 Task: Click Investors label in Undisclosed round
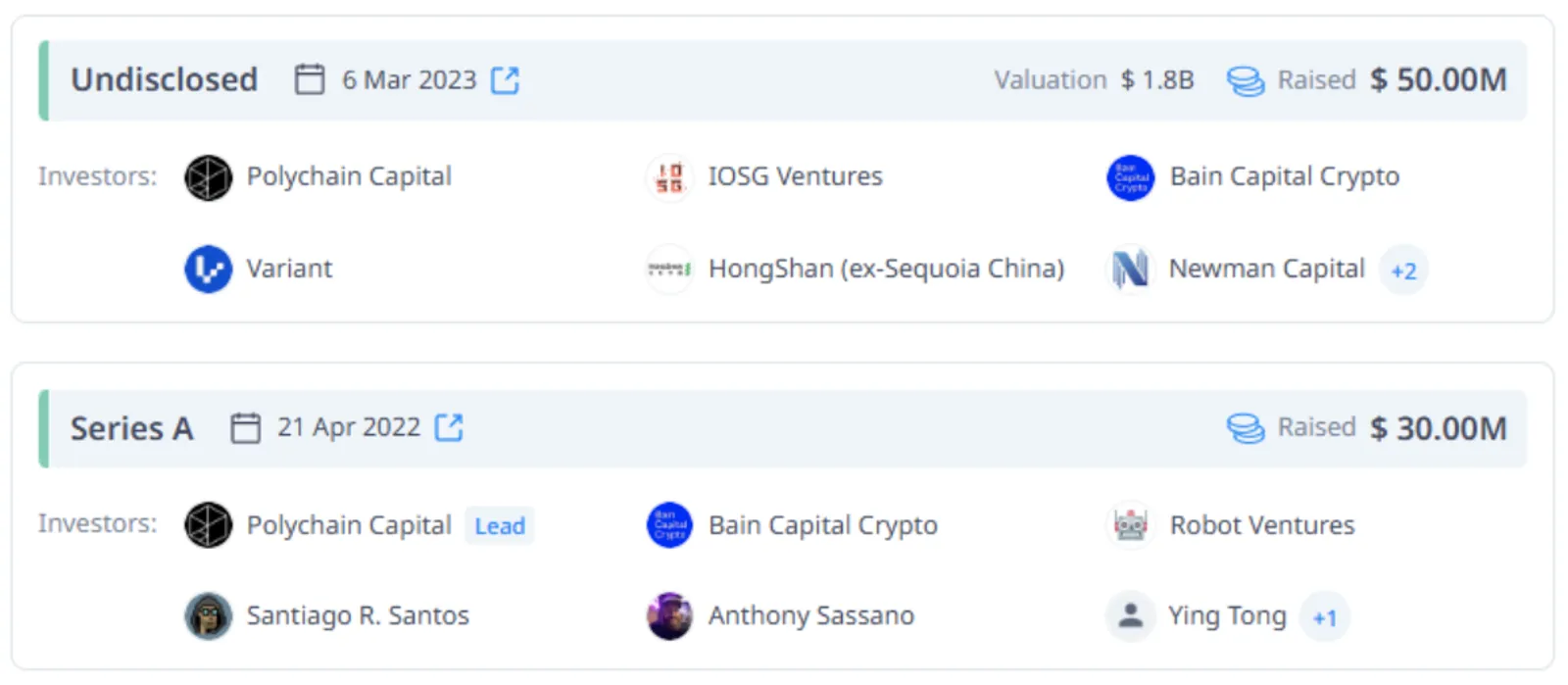coord(97,176)
